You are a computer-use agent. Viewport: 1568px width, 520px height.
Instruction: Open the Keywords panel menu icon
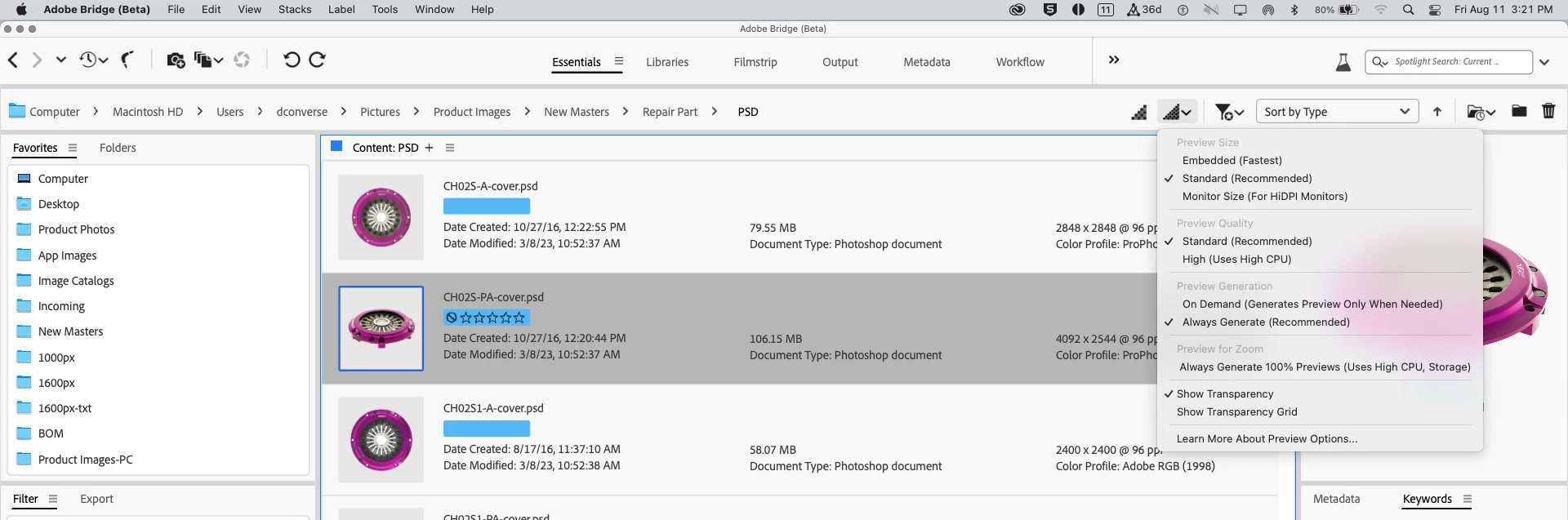[1468, 499]
